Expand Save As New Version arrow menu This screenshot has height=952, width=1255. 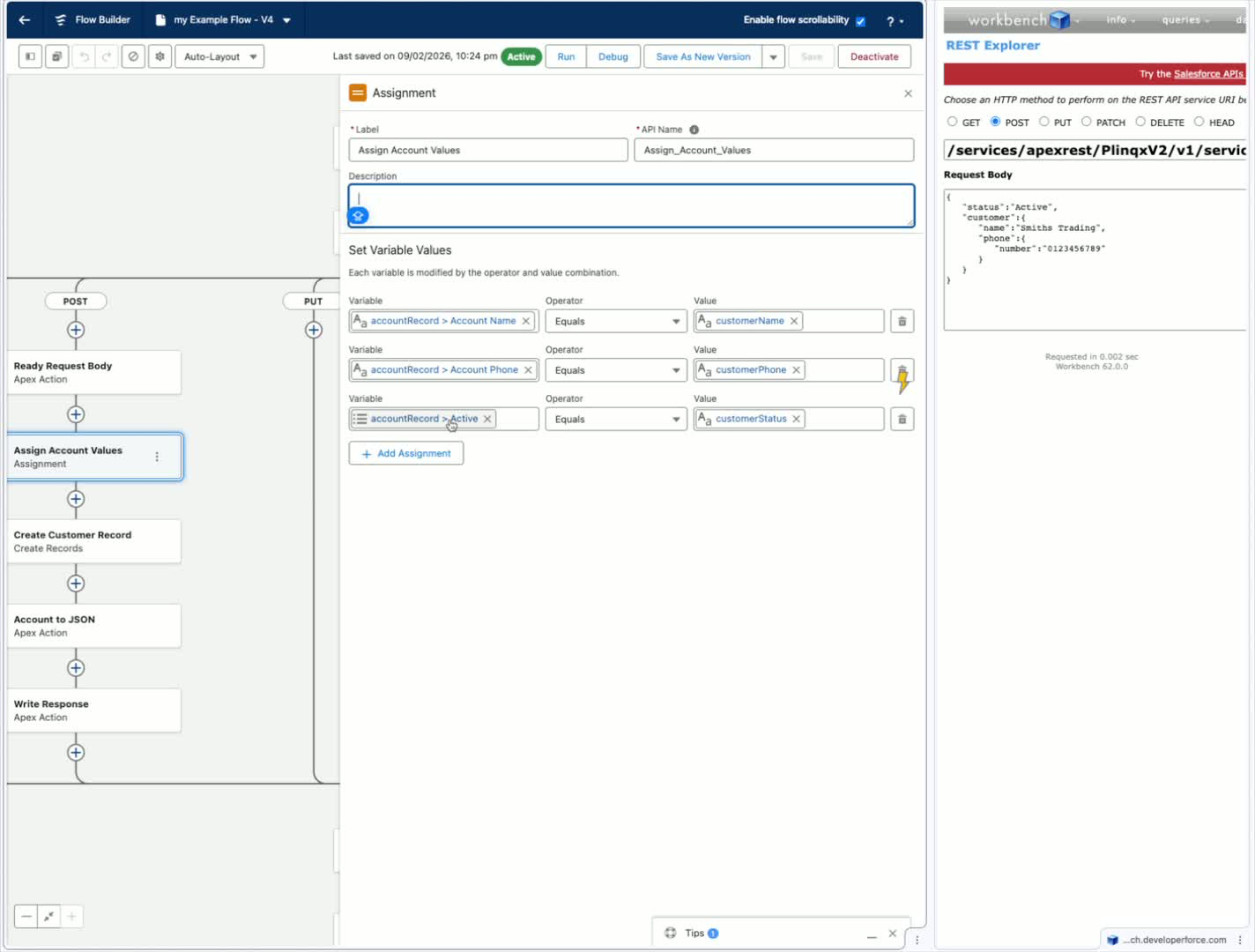[774, 57]
